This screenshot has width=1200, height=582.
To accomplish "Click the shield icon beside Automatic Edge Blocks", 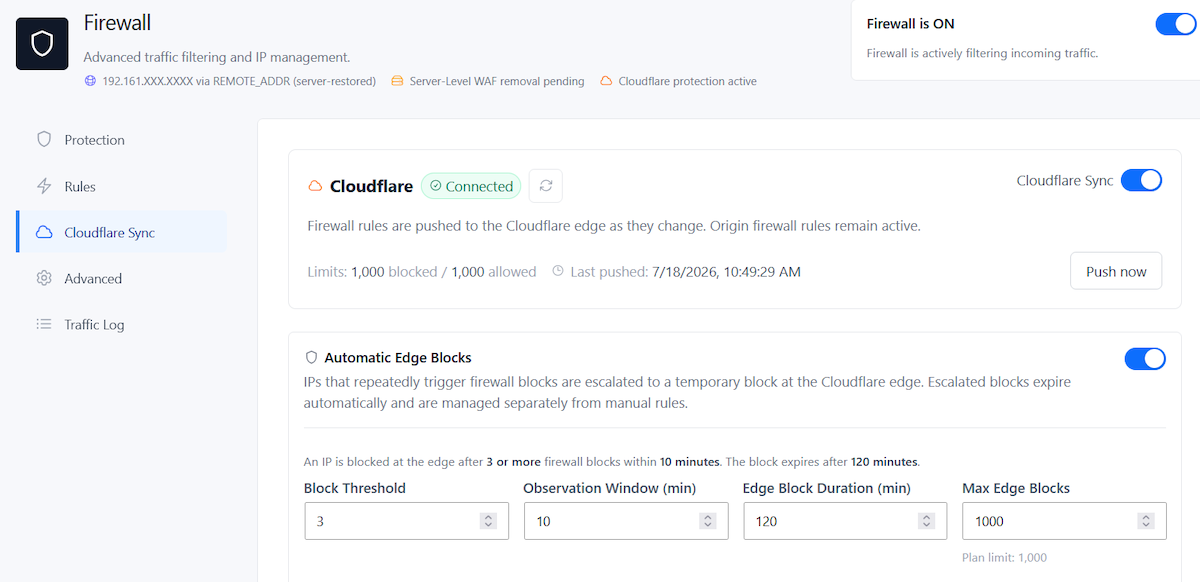I will 311,357.
